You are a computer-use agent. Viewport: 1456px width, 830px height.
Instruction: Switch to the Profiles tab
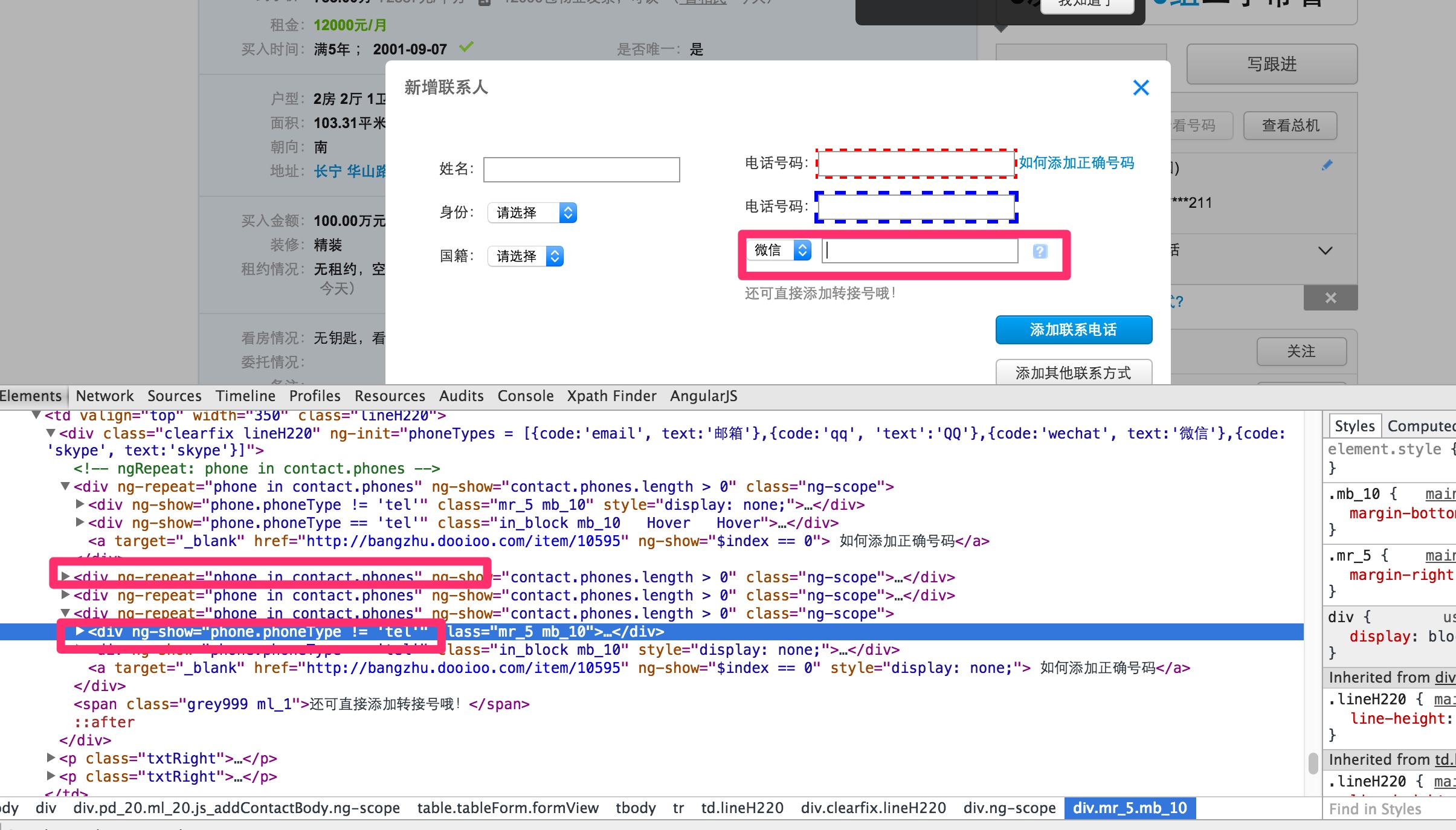tap(315, 396)
